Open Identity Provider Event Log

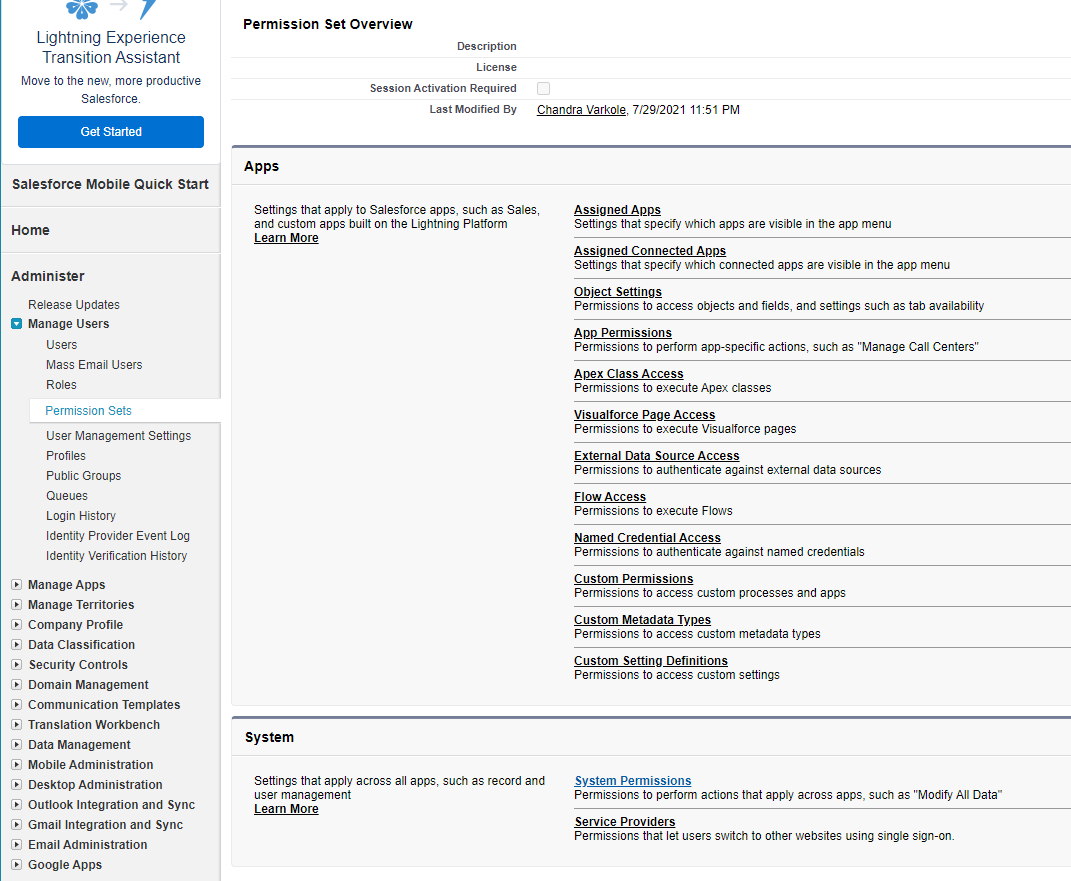click(117, 535)
